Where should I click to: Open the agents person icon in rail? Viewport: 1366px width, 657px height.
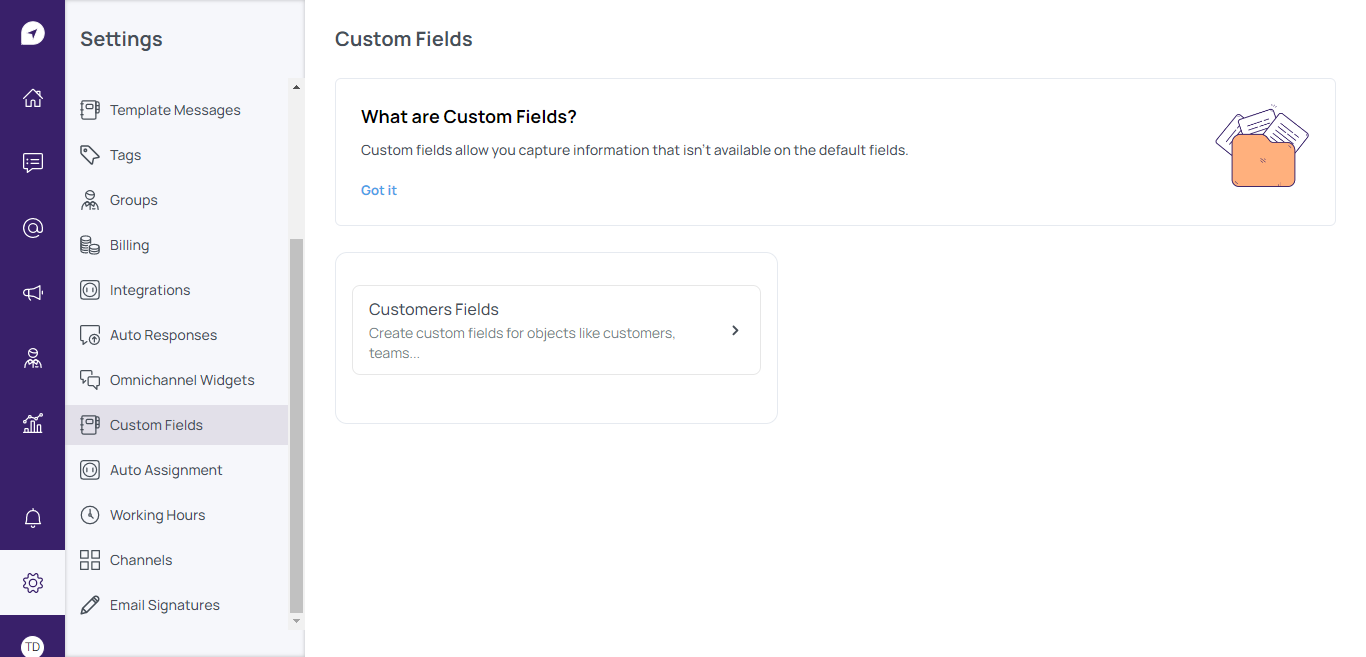33,358
